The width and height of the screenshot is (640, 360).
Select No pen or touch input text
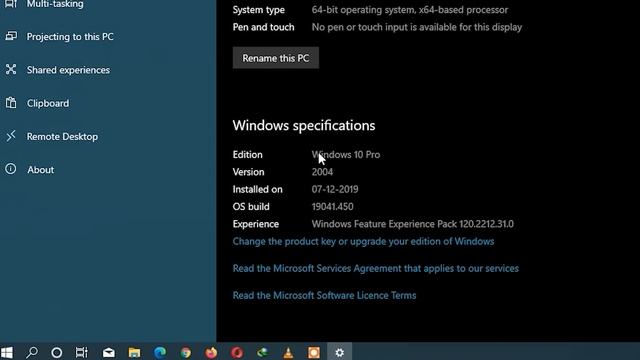point(417,27)
